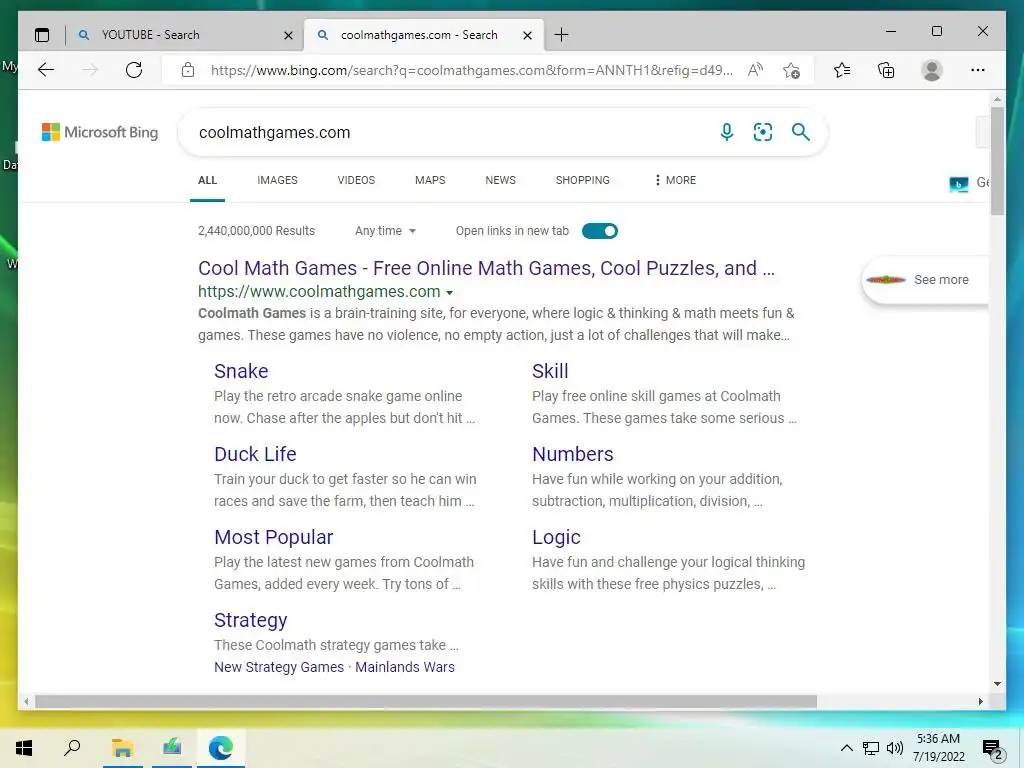Screen dimensions: 1024x768
Task: Open taskbar search magnifier
Action: click(x=72, y=747)
